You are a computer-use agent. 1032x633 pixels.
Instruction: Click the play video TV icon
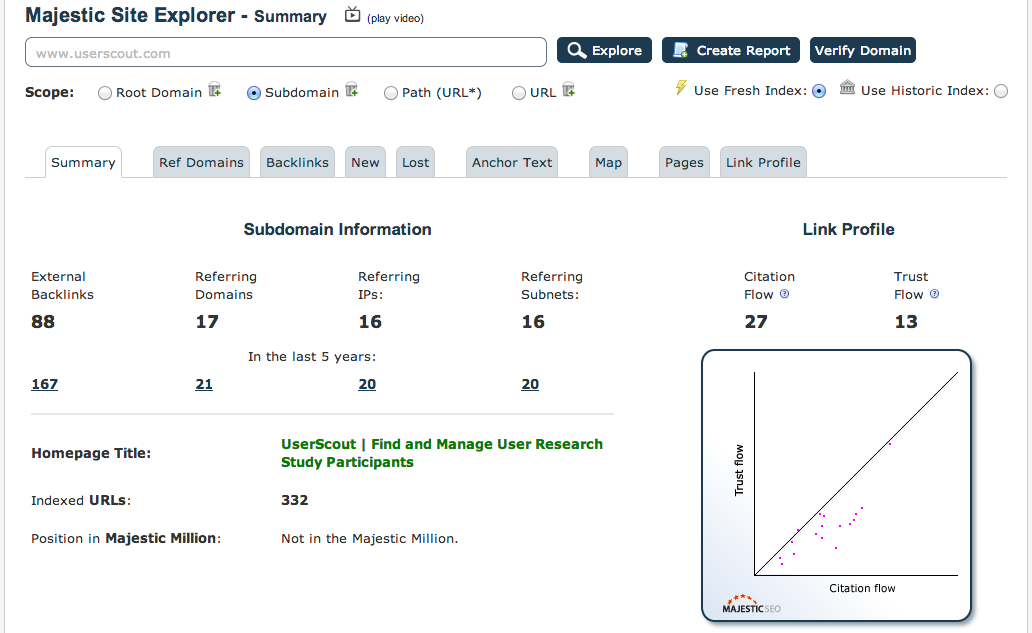pyautogui.click(x=353, y=14)
